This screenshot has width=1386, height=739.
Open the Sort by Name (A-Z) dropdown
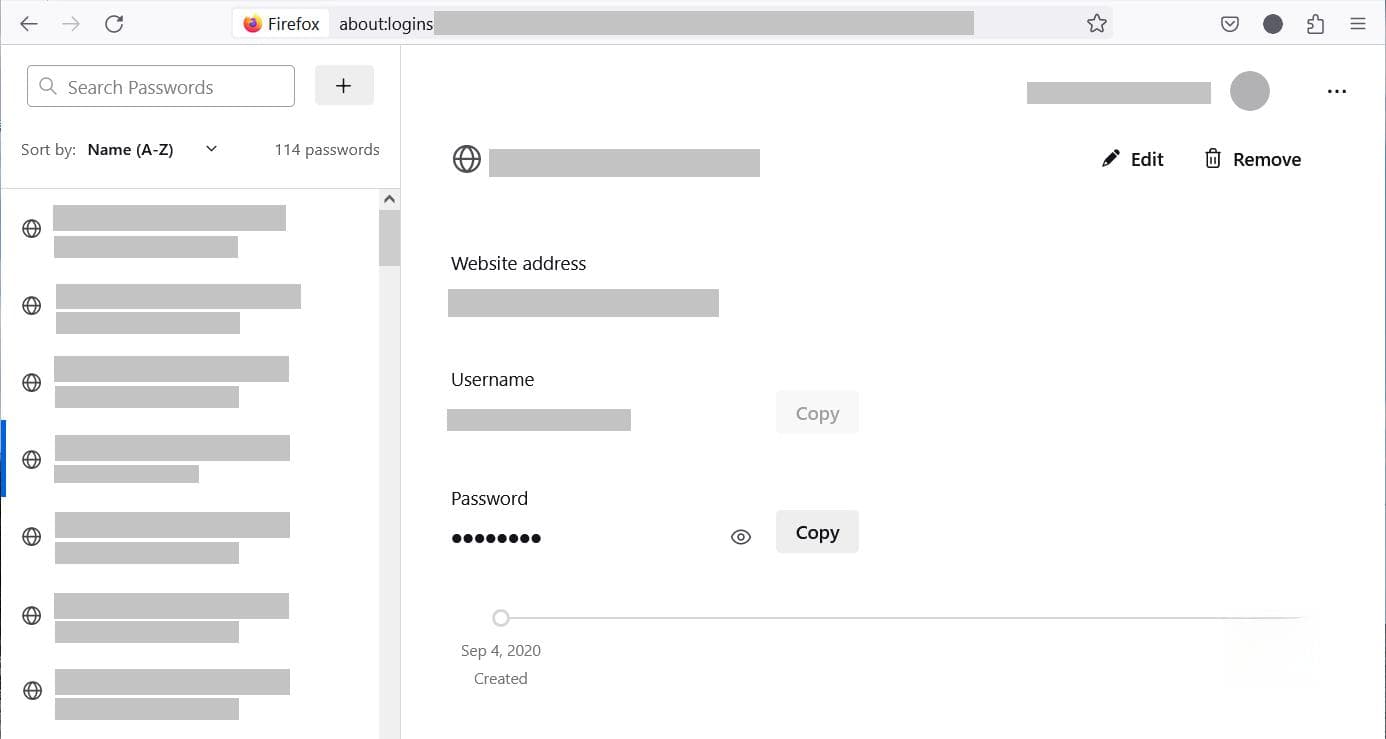tap(152, 149)
